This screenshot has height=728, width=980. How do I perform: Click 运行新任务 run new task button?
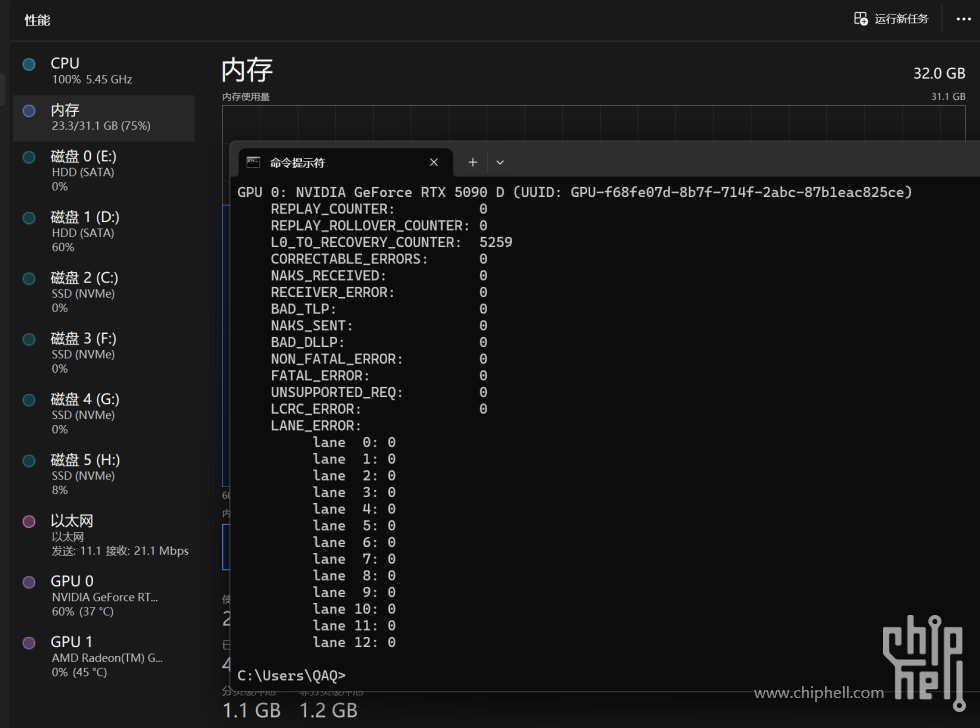[891, 19]
